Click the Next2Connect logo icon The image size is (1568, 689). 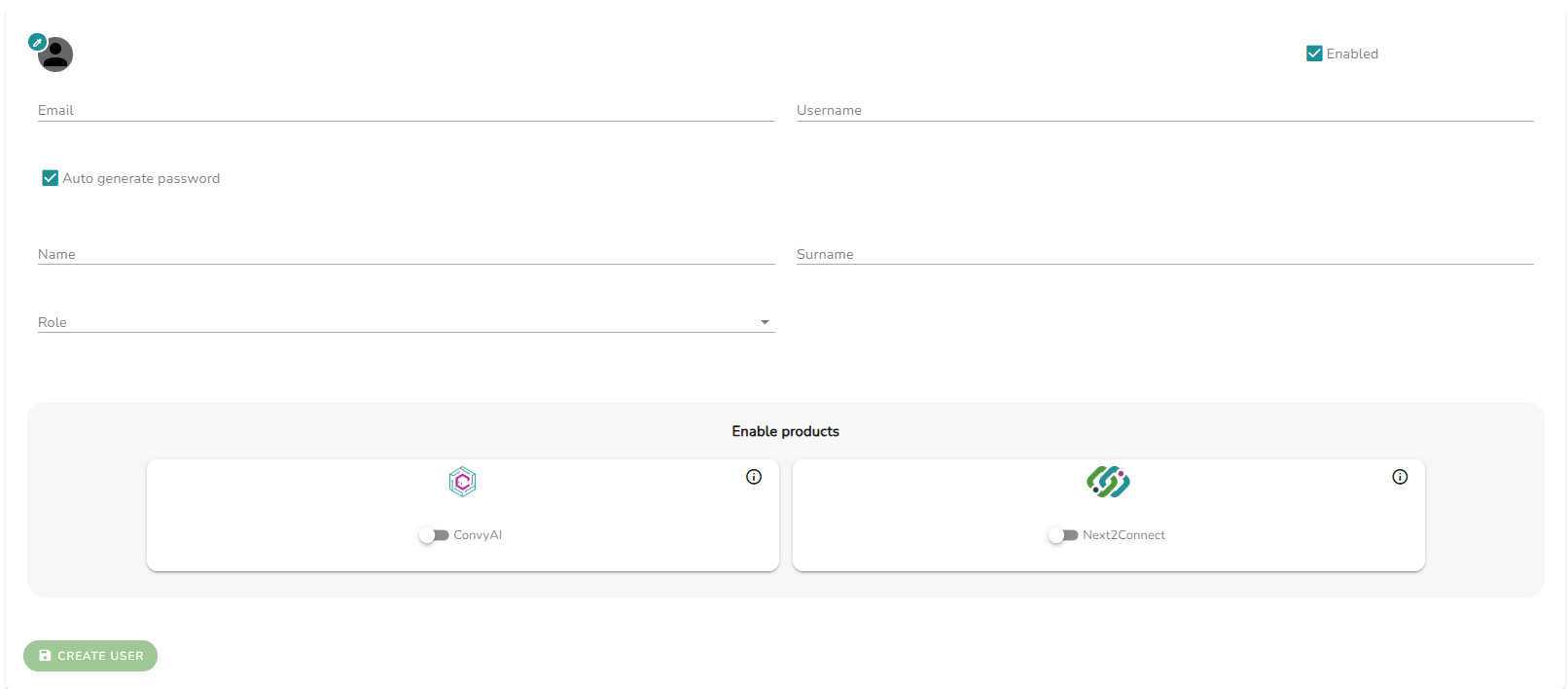pyautogui.click(x=1108, y=482)
